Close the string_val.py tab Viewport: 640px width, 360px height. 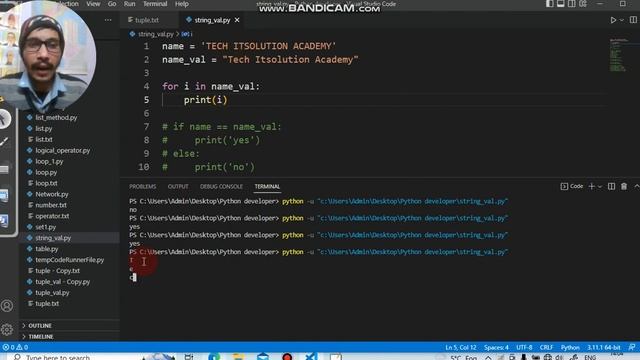coord(237,20)
